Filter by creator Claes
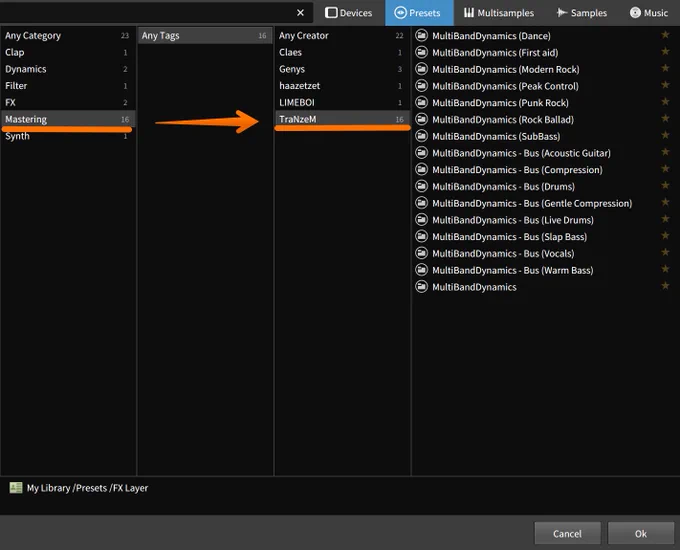The image size is (680, 550). (342, 52)
